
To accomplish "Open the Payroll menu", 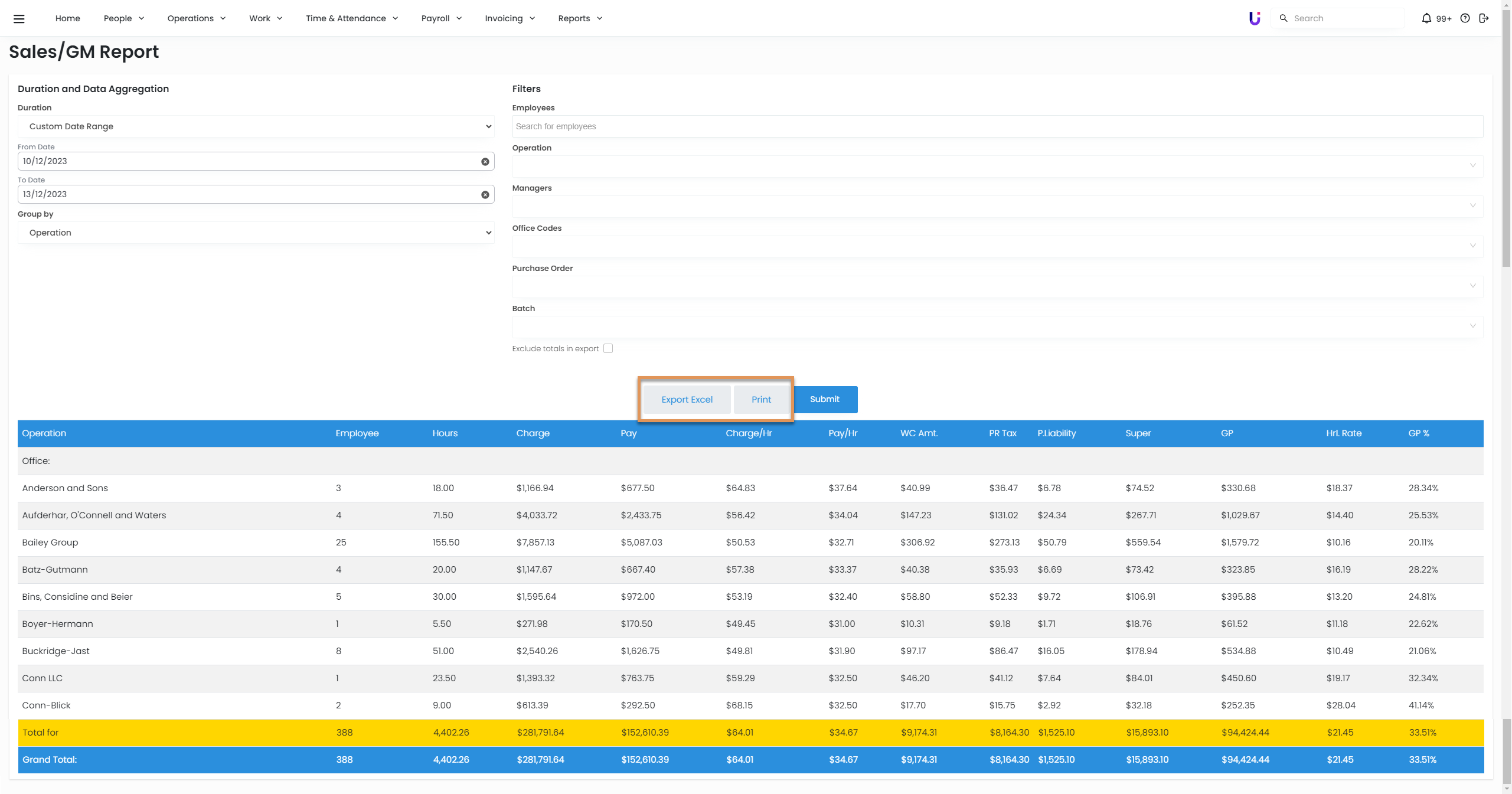I will (x=441, y=18).
